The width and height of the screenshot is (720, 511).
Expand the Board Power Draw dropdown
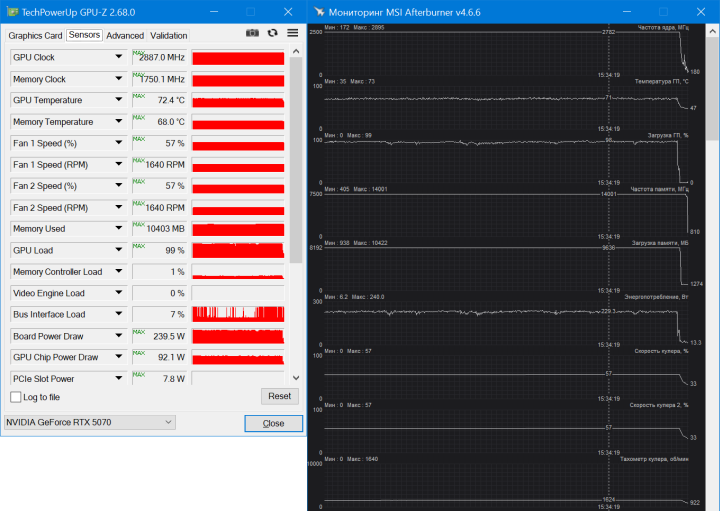[x=119, y=336]
